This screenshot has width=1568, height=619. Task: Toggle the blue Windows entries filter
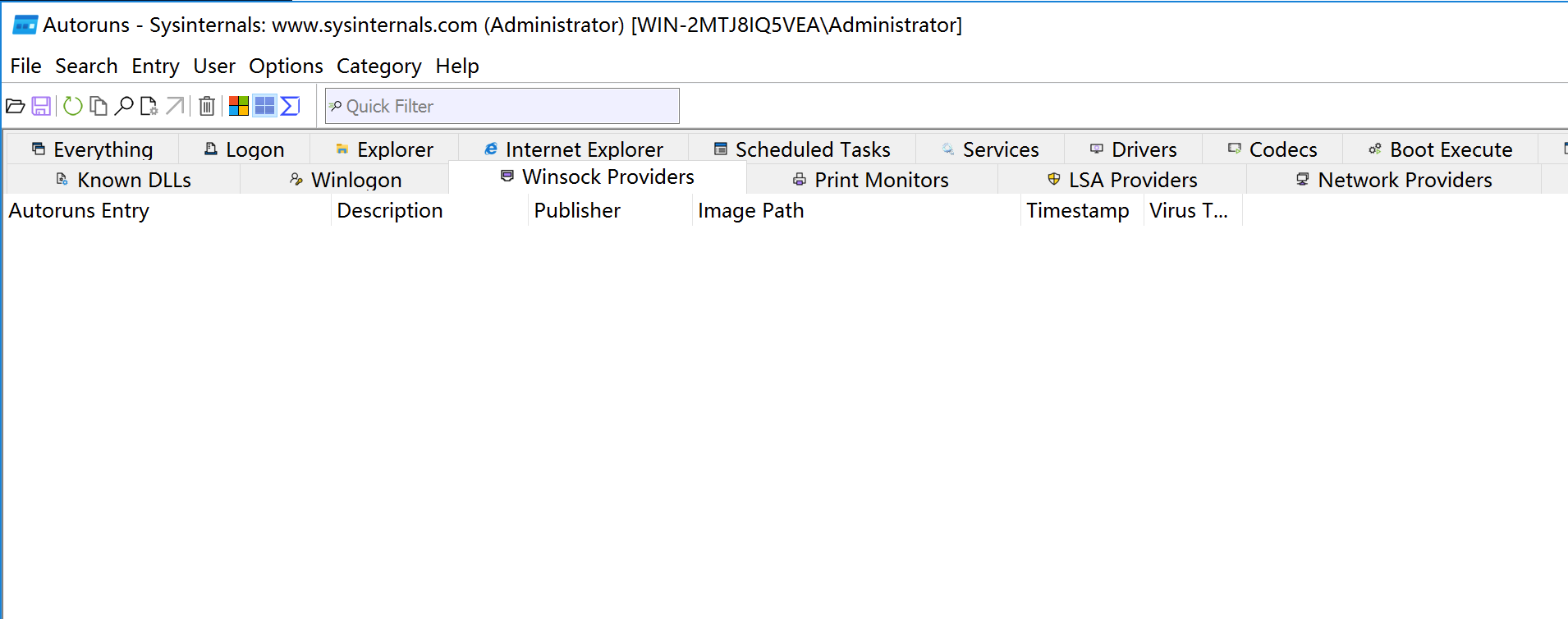point(264,106)
